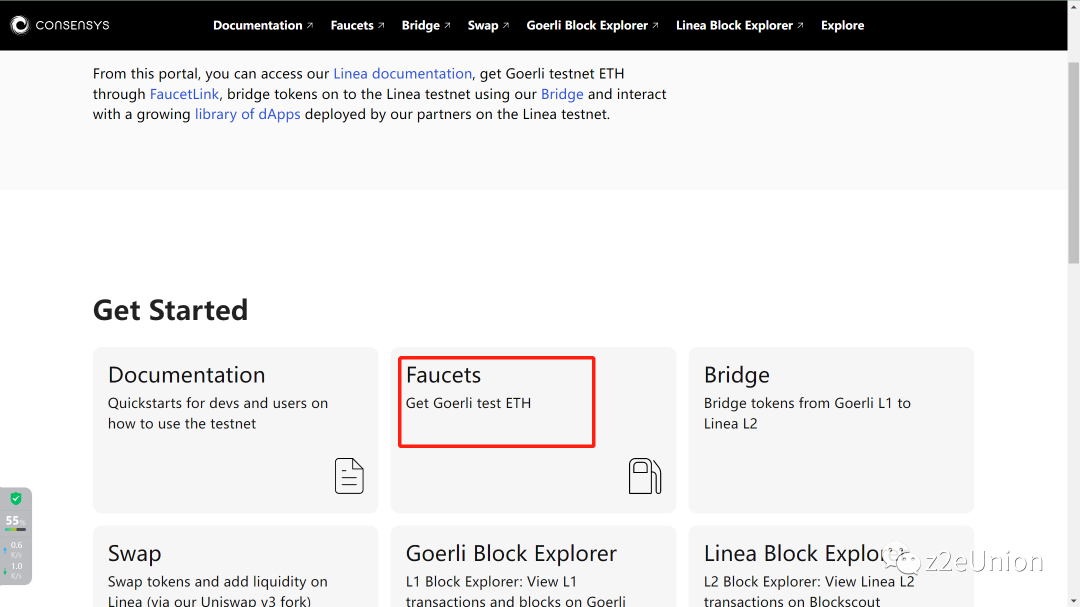The height and width of the screenshot is (607, 1080).
Task: Click the green shield icon on left widget
Action: [x=16, y=499]
